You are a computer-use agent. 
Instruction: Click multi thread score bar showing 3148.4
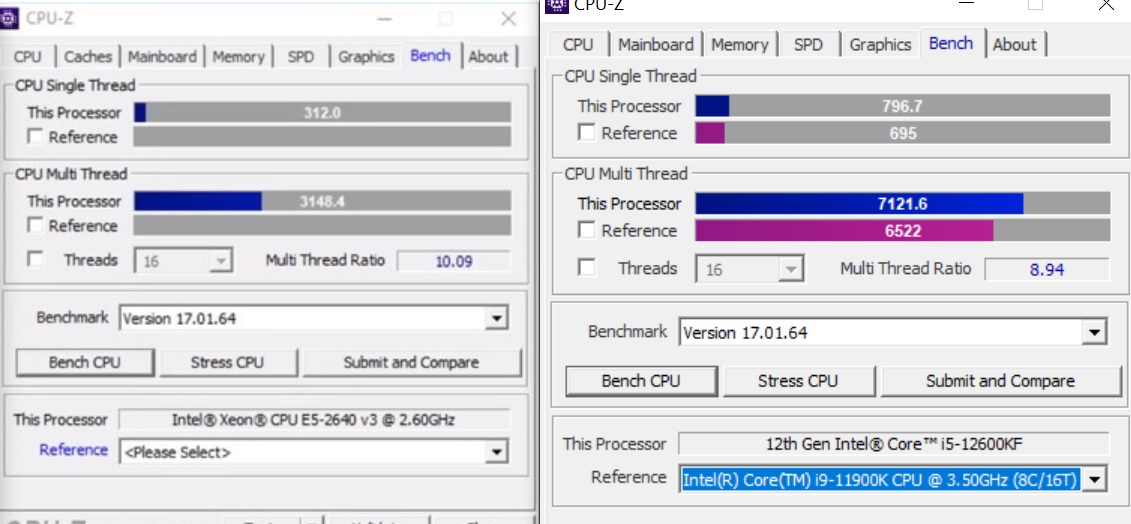pyautogui.click(x=322, y=201)
